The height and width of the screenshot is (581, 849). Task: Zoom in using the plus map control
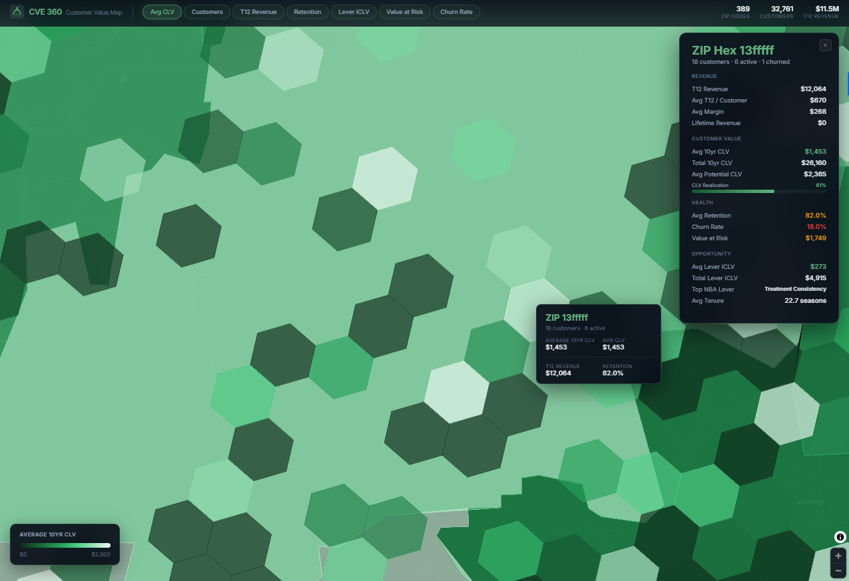point(838,555)
